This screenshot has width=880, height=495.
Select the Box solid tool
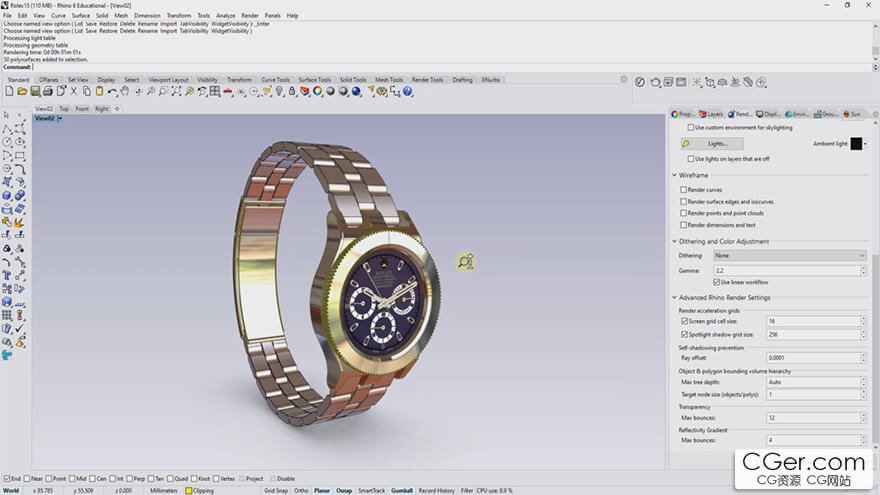point(7,195)
